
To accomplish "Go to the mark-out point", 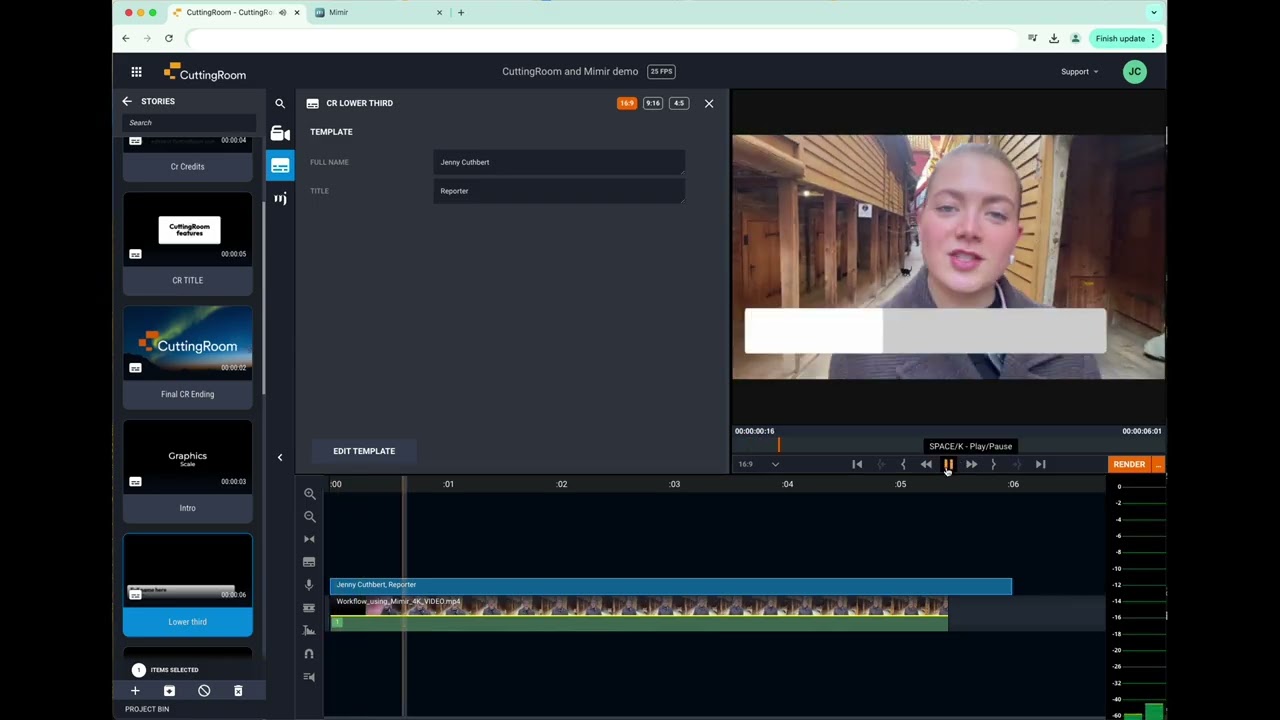I will pos(1017,464).
